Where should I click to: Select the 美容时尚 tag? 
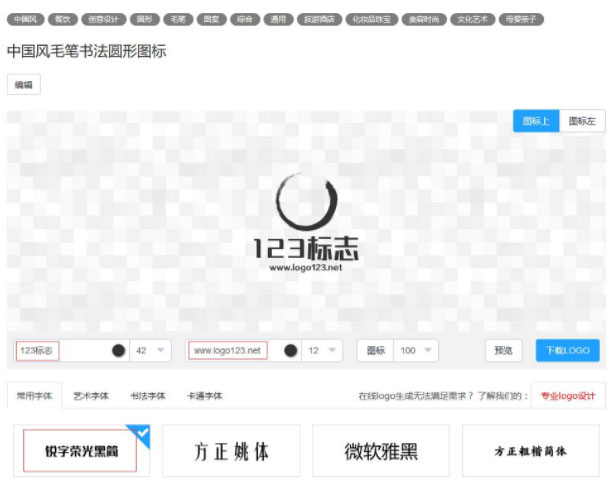point(424,19)
